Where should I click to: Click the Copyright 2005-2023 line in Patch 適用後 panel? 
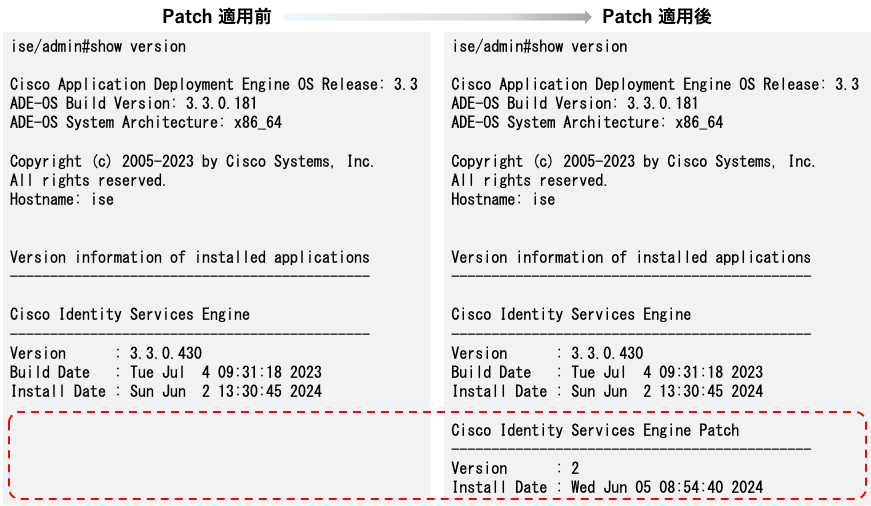point(633,162)
